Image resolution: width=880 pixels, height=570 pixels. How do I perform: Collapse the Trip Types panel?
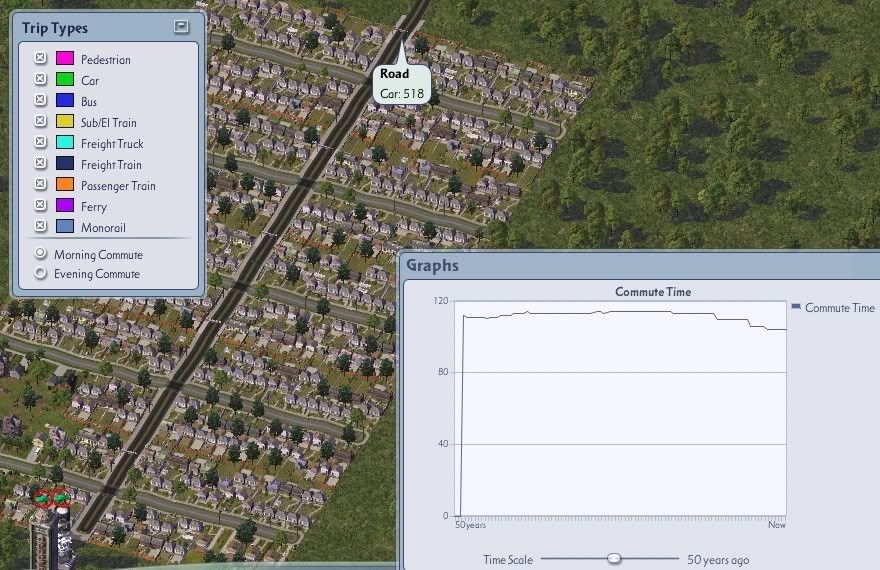point(181,26)
